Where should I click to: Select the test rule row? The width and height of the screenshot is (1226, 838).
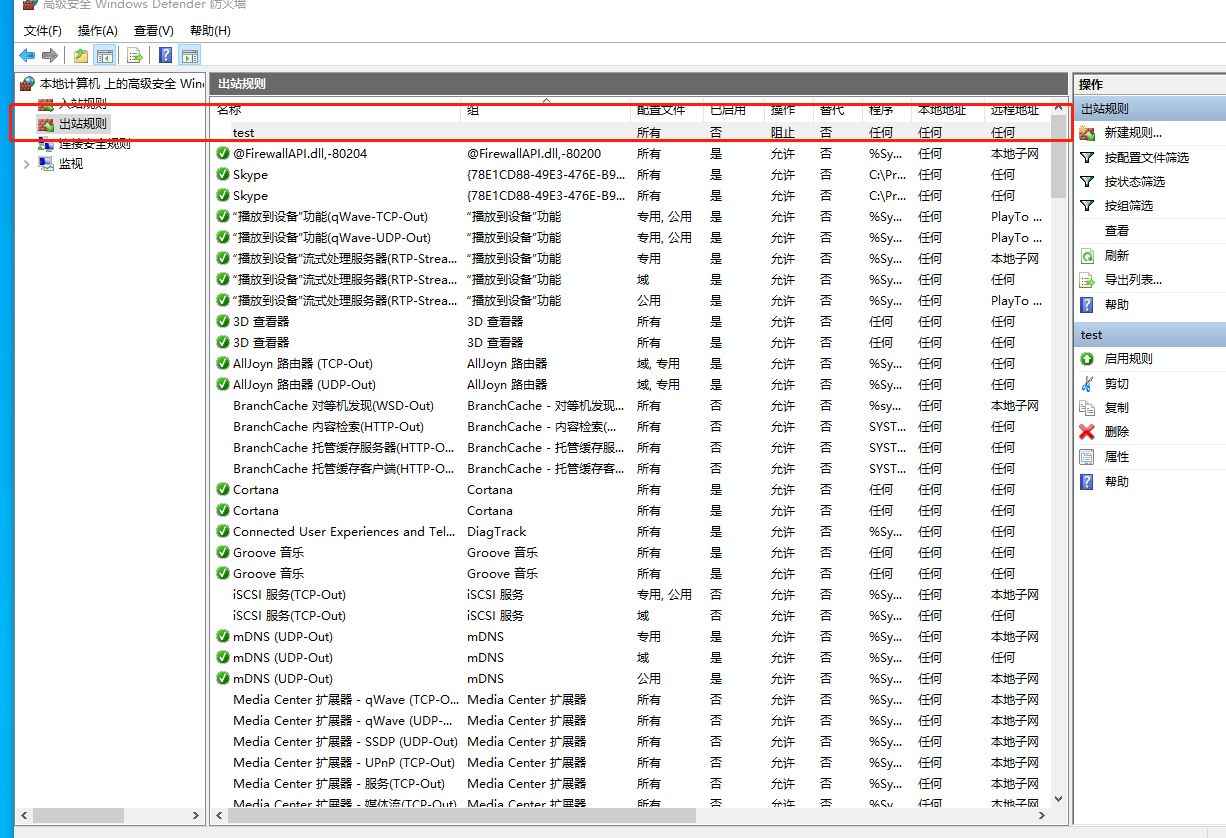coord(632,133)
